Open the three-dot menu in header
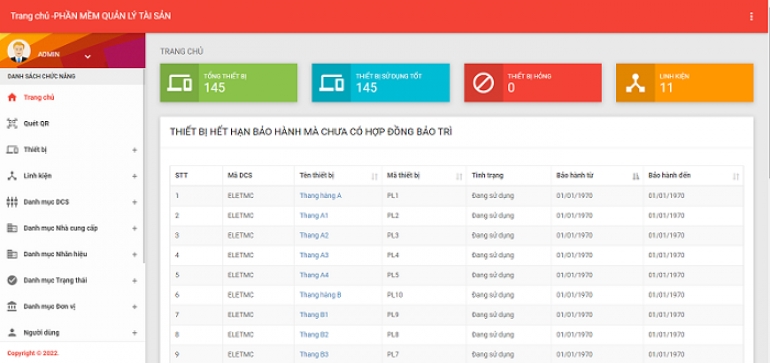Viewport: 770px width, 363px height. point(751,17)
